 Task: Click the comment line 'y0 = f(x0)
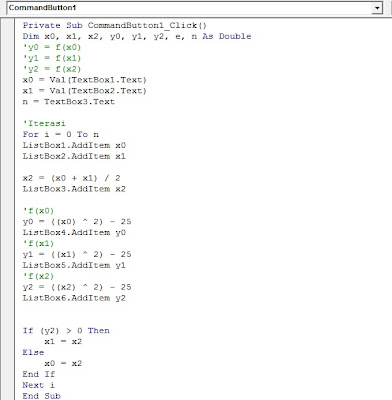click(x=52, y=47)
